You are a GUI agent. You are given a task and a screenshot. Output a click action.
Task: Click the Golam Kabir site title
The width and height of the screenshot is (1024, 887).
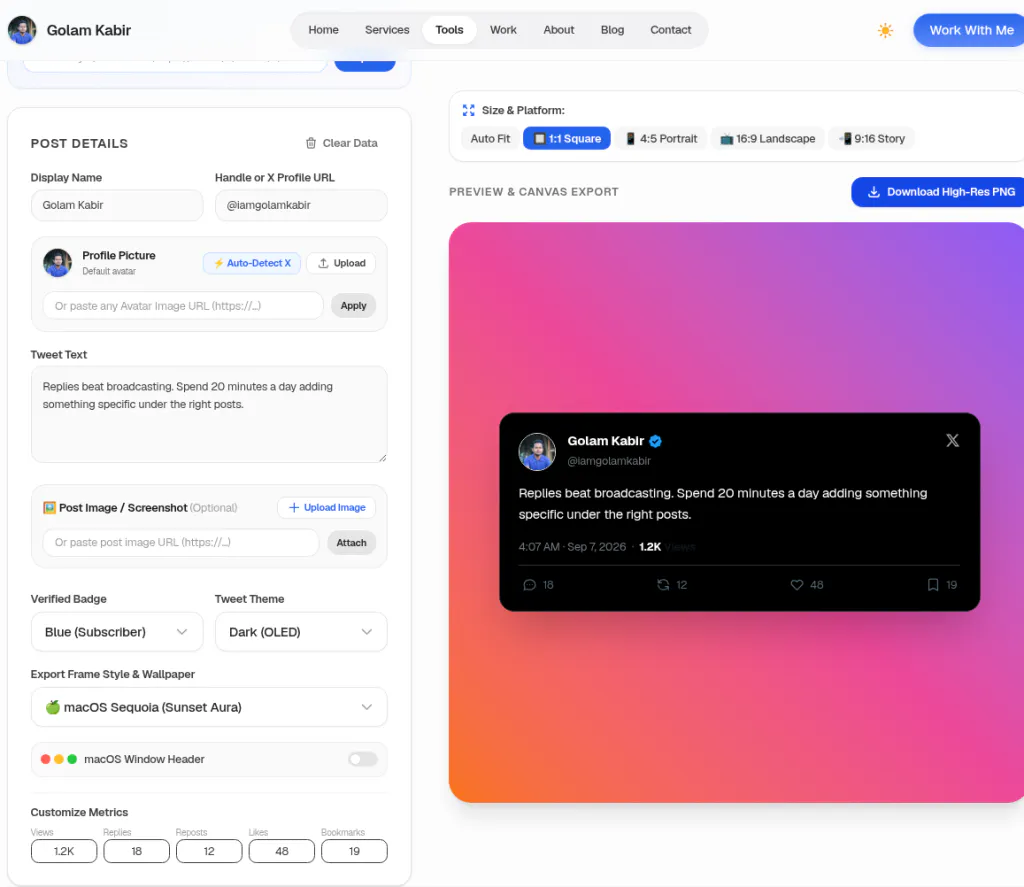tap(89, 30)
